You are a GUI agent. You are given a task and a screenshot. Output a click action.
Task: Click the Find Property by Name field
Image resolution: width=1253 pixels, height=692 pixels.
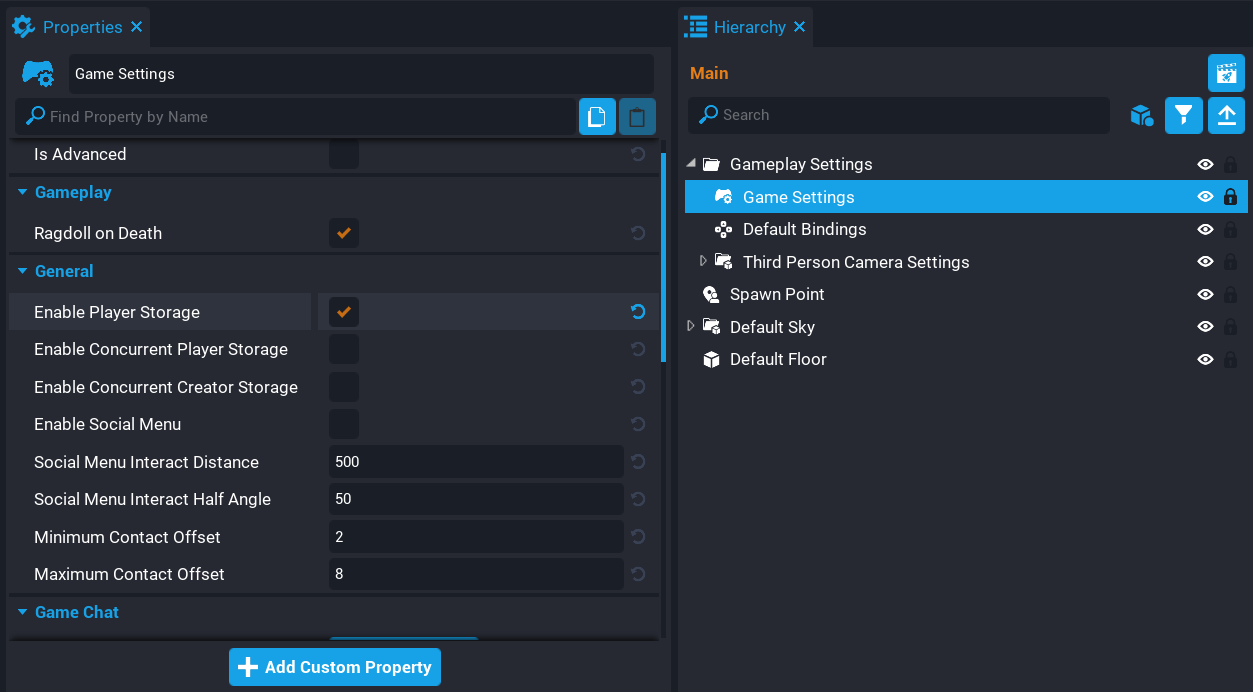300,117
